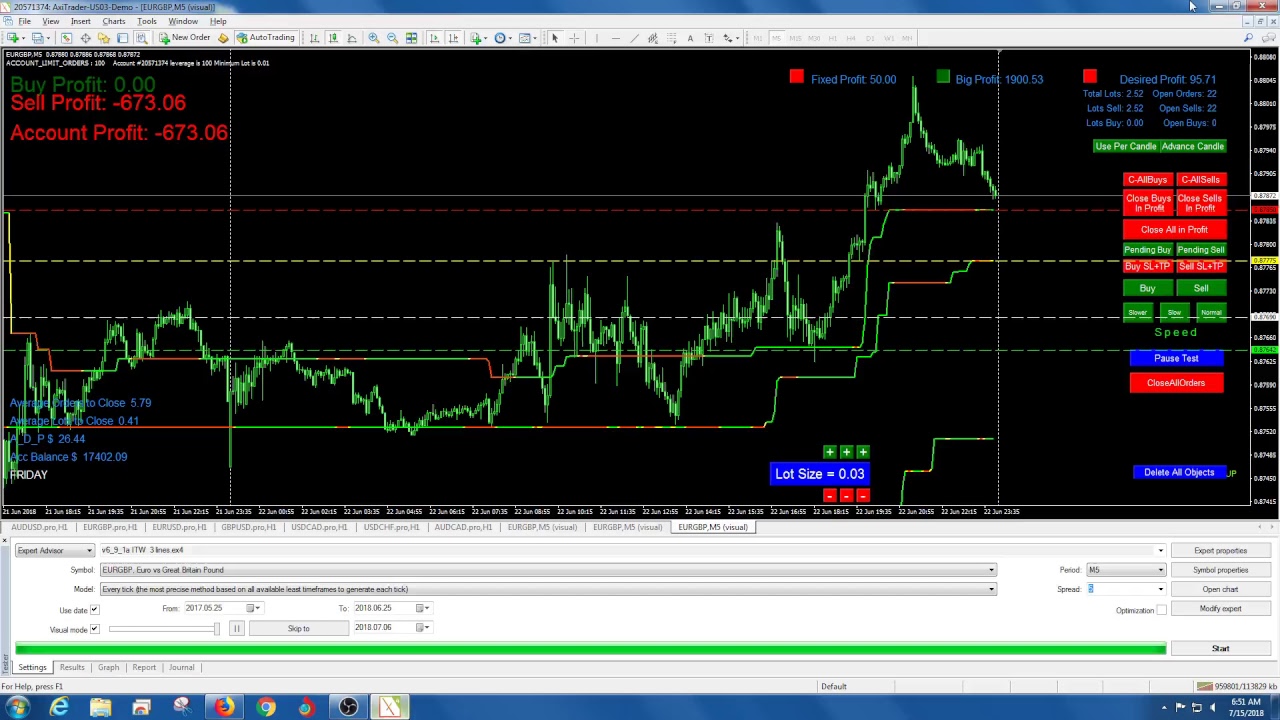This screenshot has width=1280, height=720.
Task: Click the Zoom Out magnifier icon
Action: coord(392,38)
